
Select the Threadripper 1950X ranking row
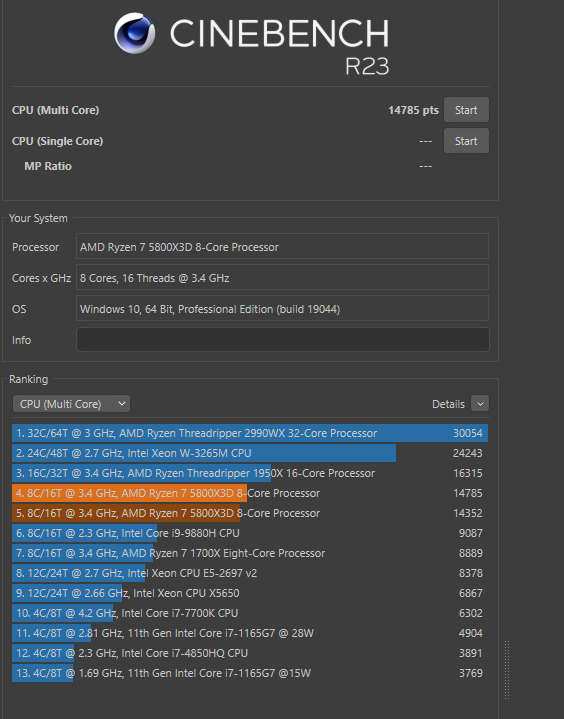250,473
